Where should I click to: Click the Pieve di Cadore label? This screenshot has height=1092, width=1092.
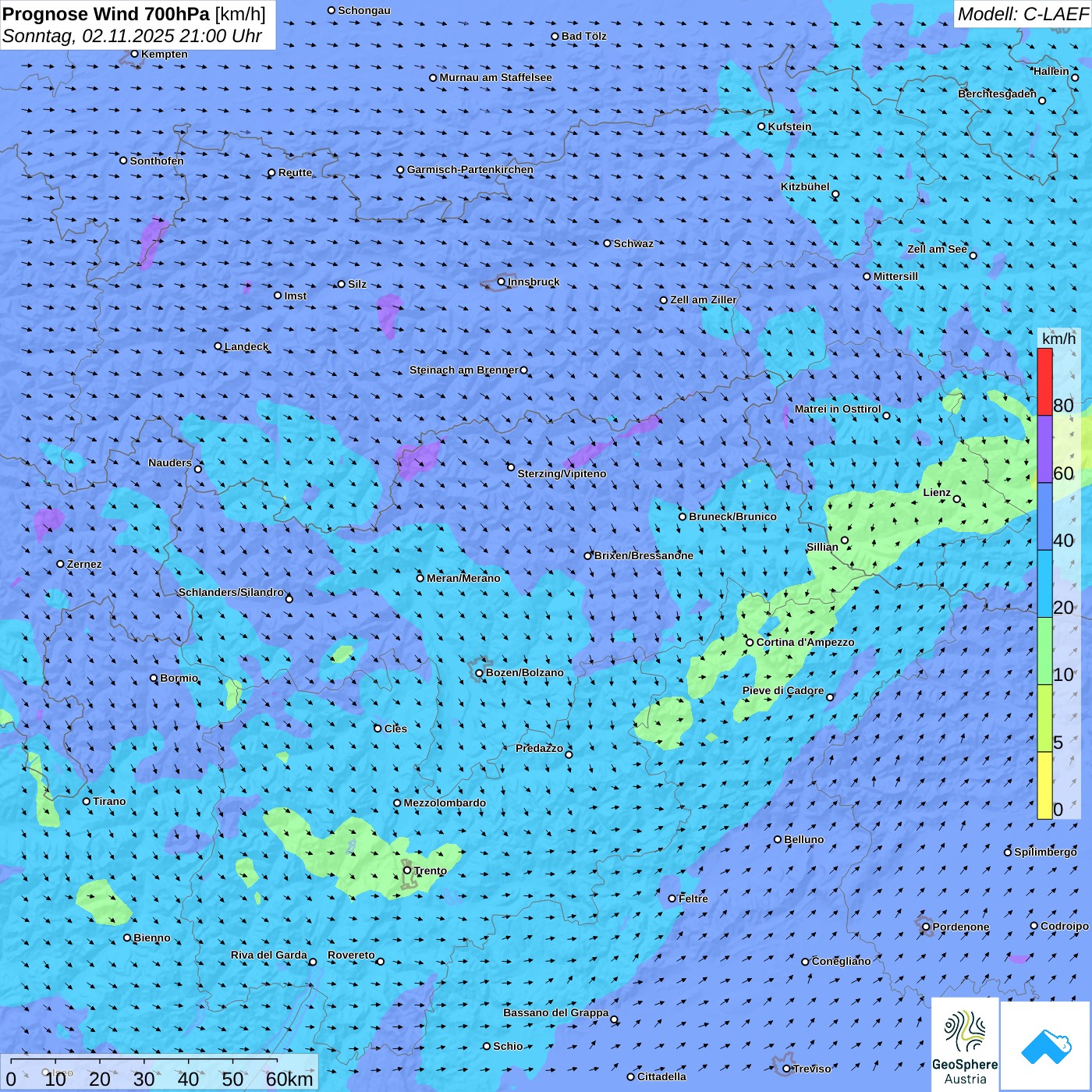(x=783, y=690)
